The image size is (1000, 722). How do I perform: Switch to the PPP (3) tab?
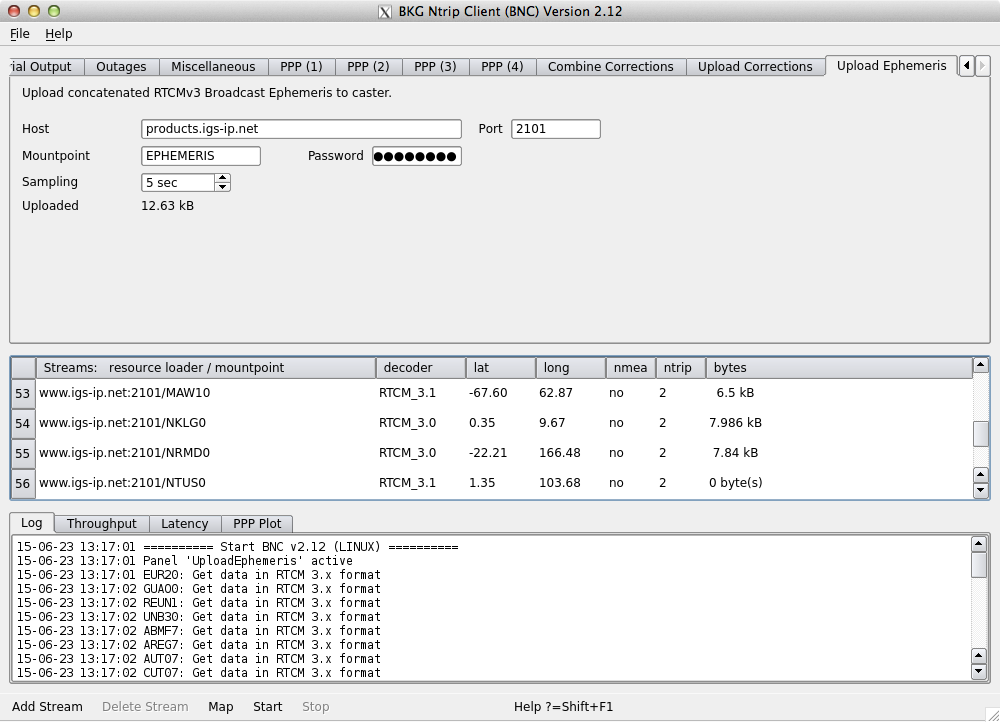point(435,66)
